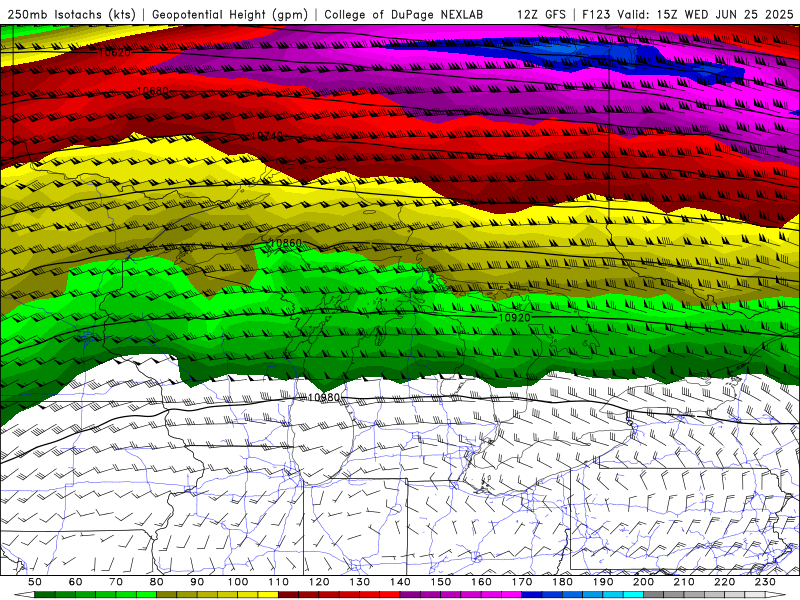The image size is (800, 600).
Task: Click the 50 value on the color scale
Action: point(35,582)
